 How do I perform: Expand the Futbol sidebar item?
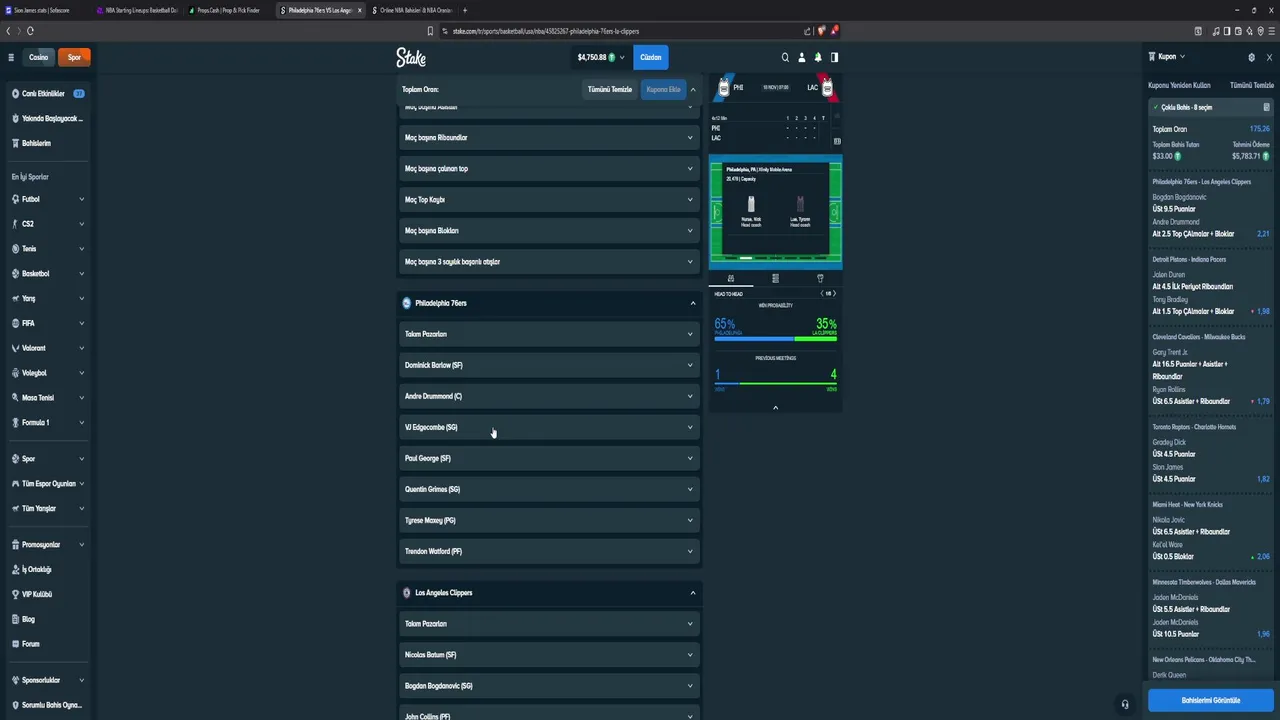click(x=47, y=199)
